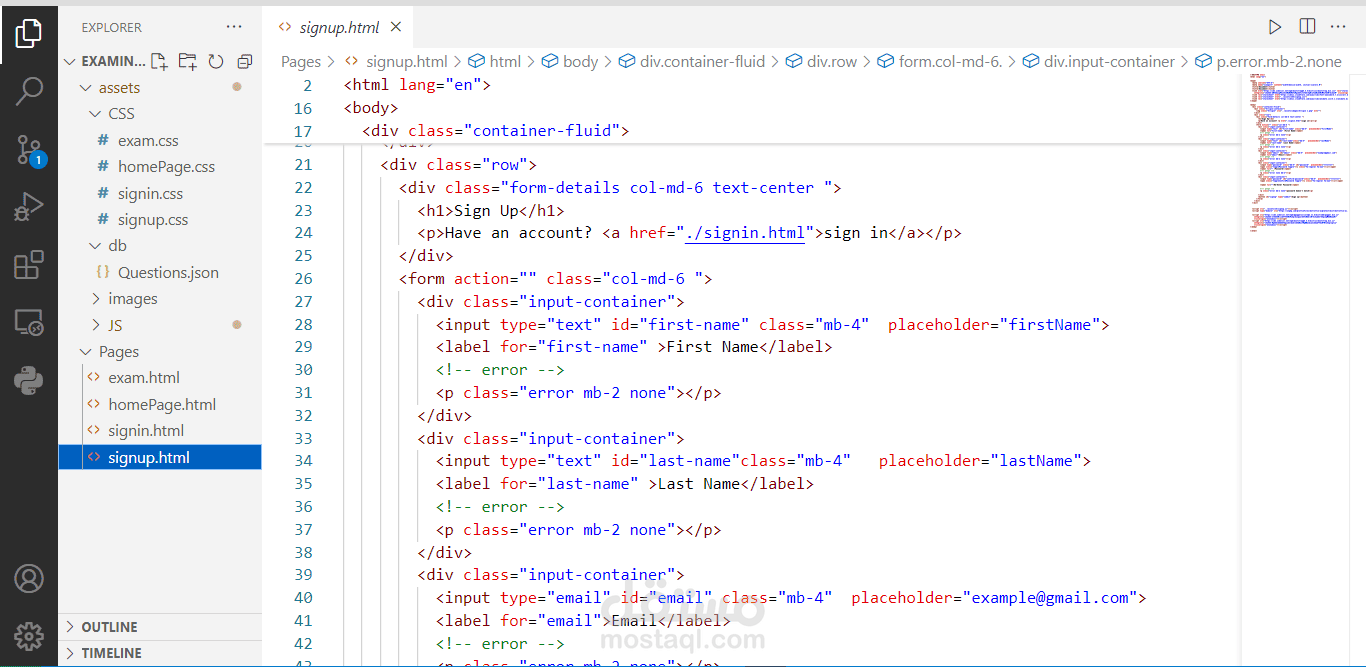Collapse all folders in Explorer
This screenshot has width=1366, height=667.
(x=244, y=62)
